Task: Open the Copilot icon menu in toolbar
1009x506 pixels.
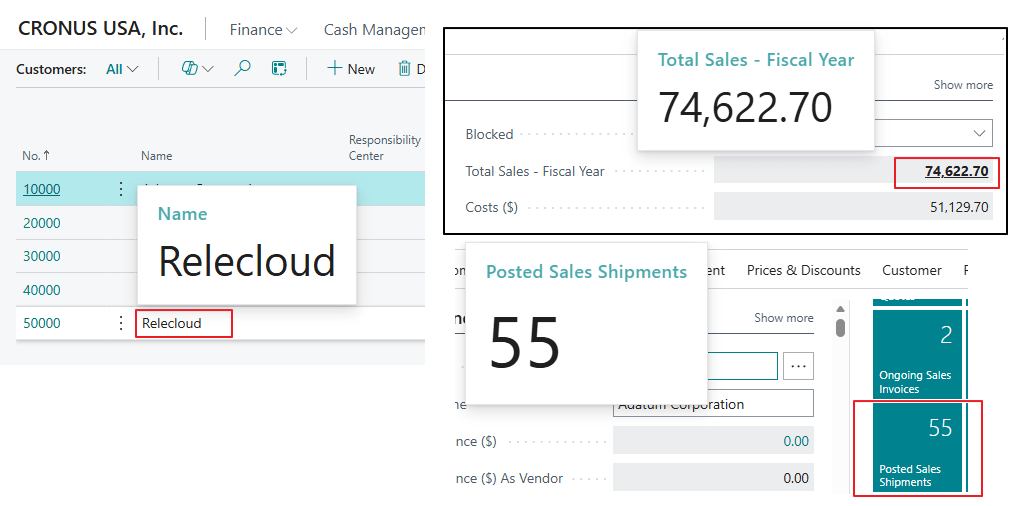Action: pos(197,69)
